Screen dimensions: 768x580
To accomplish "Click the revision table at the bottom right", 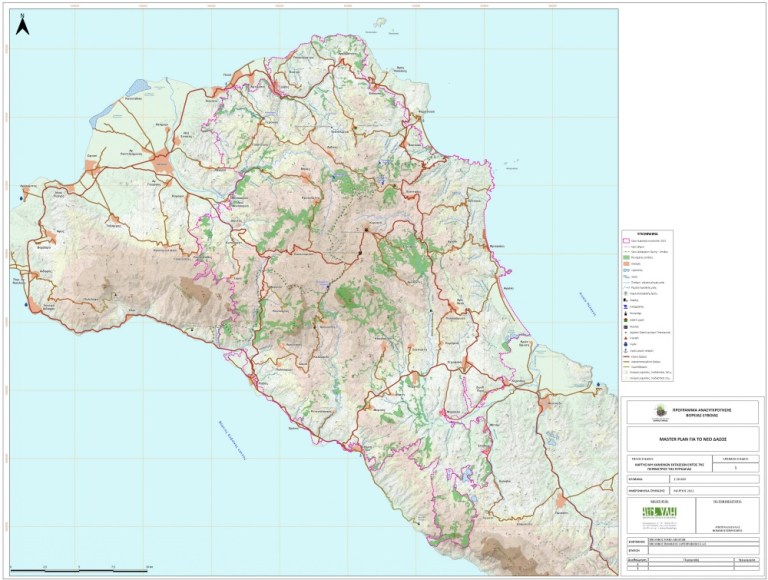I will tap(688, 566).
